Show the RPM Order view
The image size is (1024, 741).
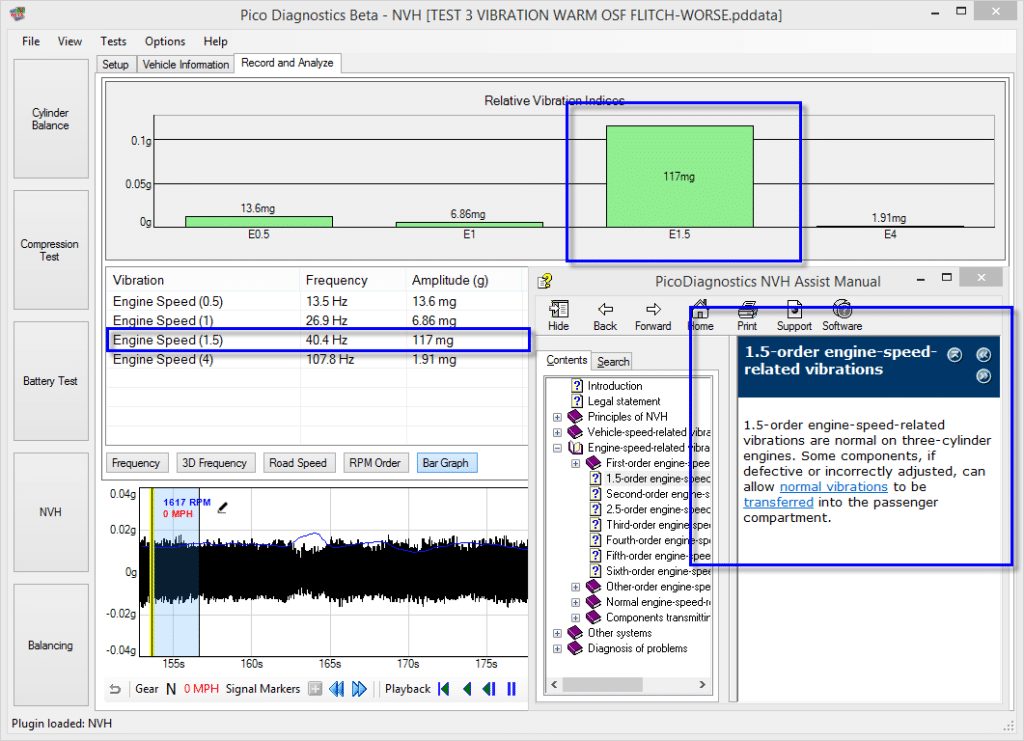click(x=375, y=463)
